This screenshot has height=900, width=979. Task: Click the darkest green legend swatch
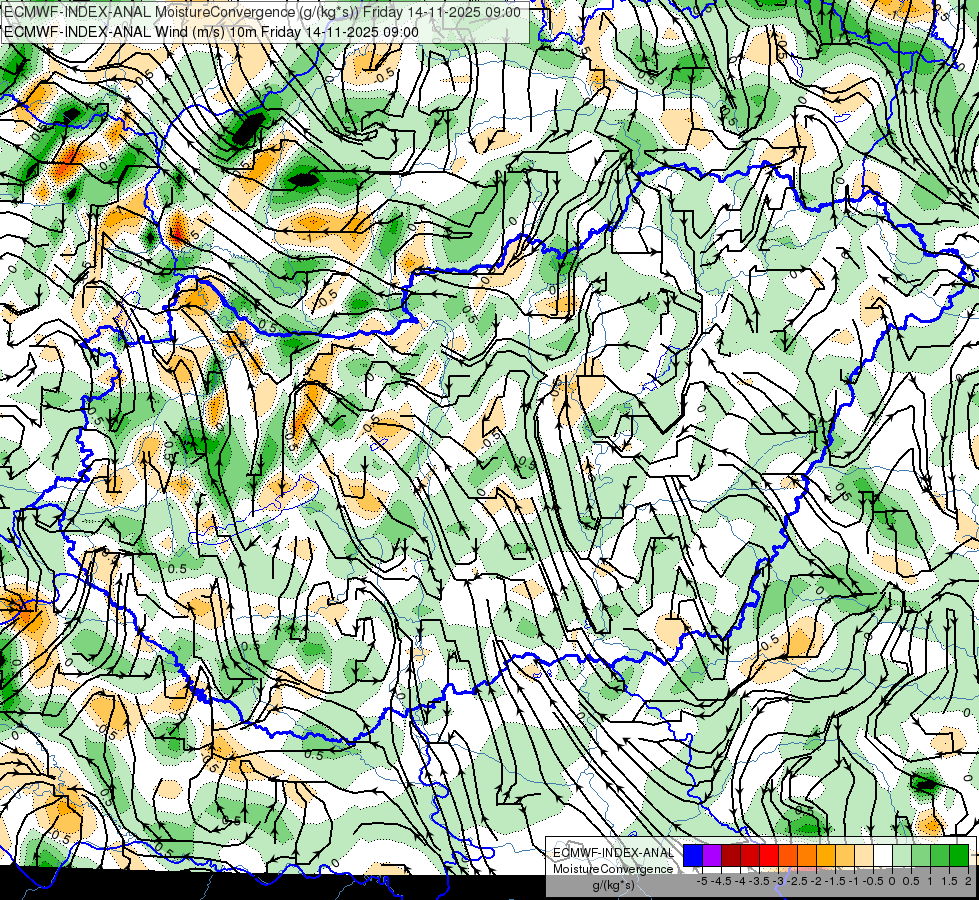[x=959, y=856]
